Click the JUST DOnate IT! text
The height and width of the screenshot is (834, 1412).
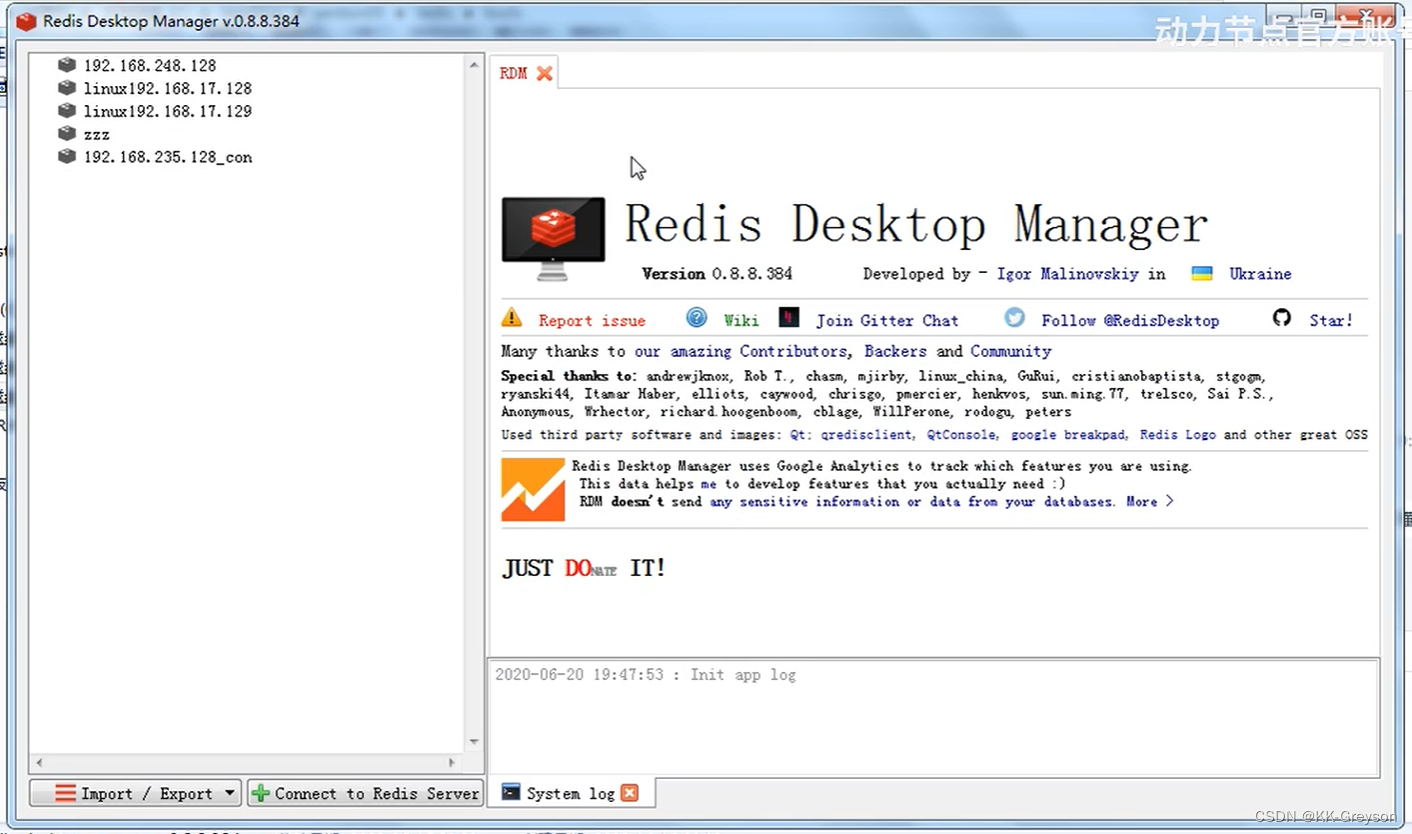coord(583,568)
